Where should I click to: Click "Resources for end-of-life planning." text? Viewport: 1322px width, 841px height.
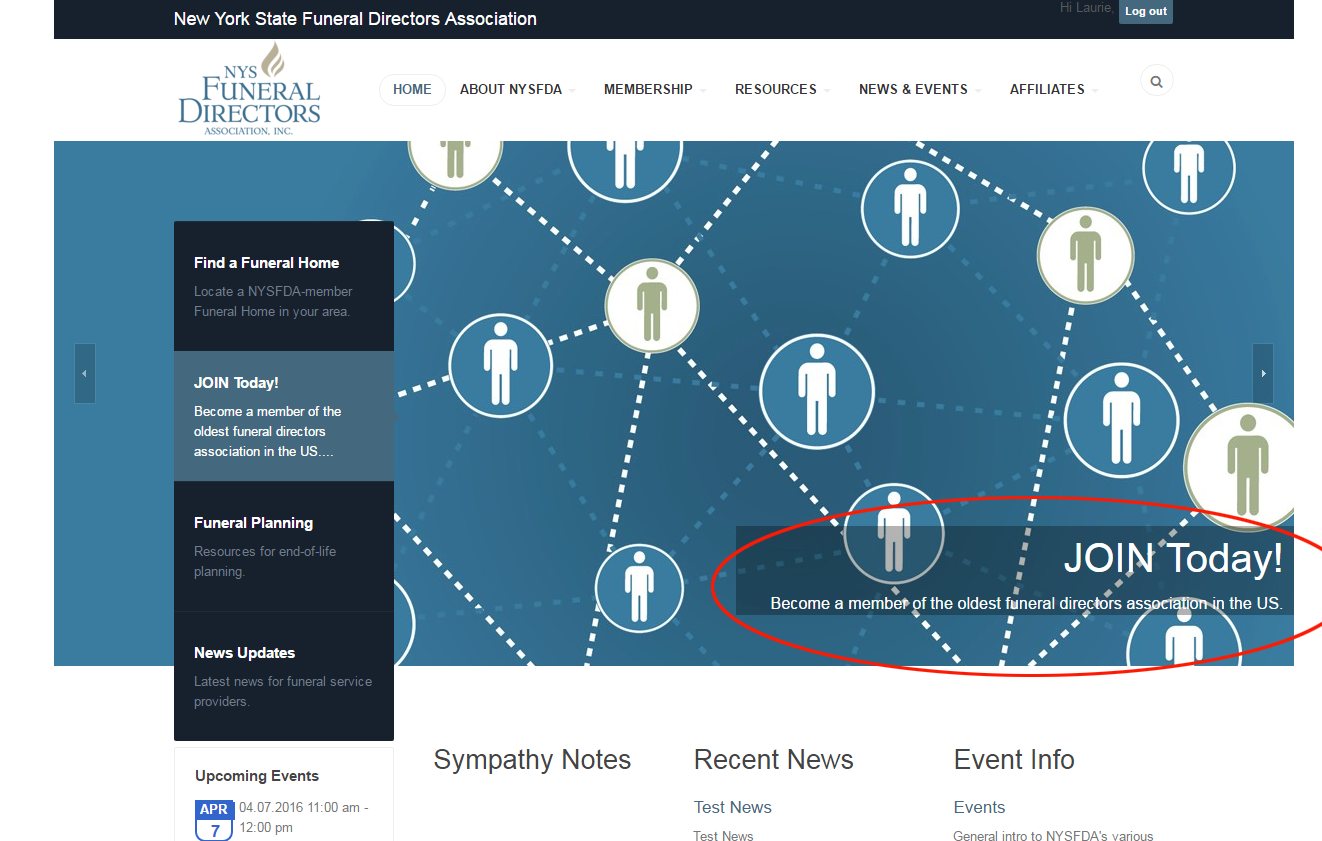tap(265, 561)
